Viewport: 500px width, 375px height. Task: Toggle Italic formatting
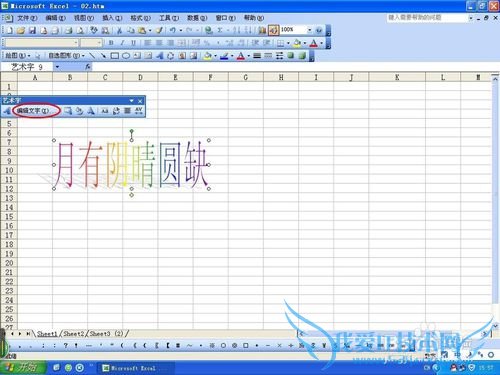[122, 43]
